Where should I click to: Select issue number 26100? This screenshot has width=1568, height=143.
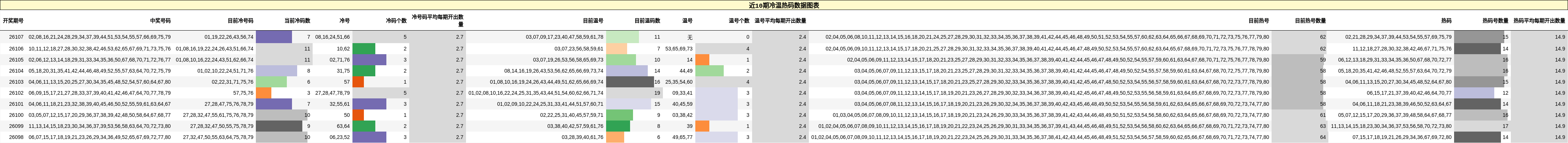[17, 115]
